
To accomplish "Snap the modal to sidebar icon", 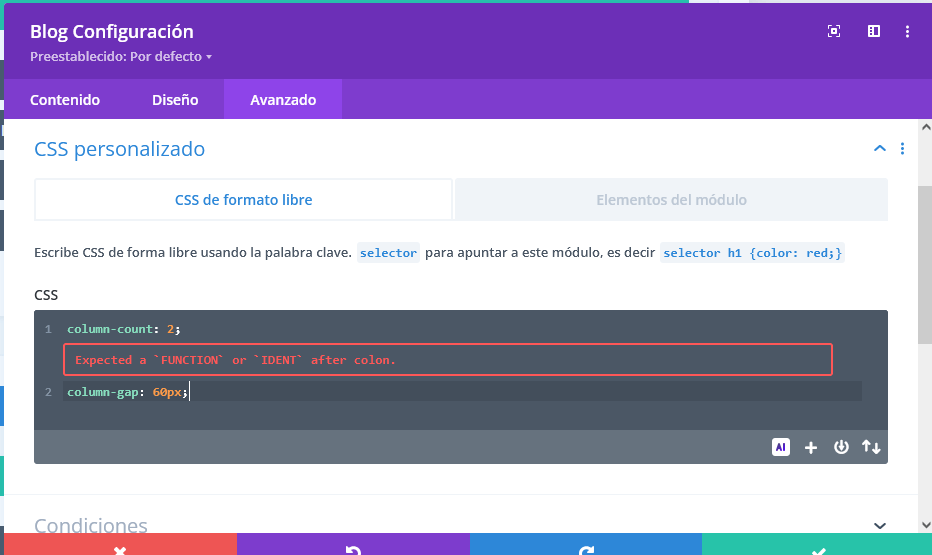I will [x=873, y=31].
